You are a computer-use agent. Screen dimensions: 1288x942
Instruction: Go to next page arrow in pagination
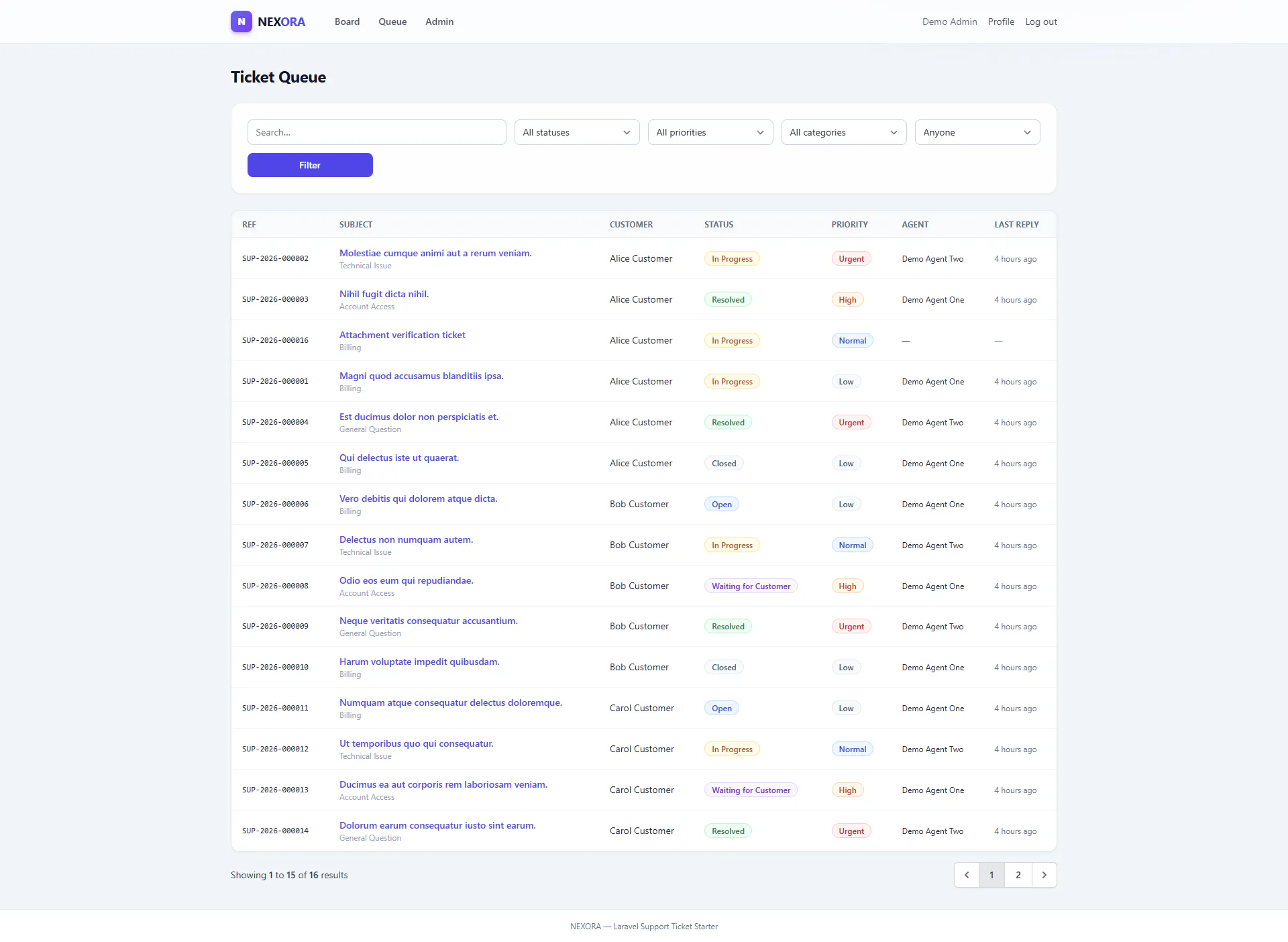tap(1044, 875)
